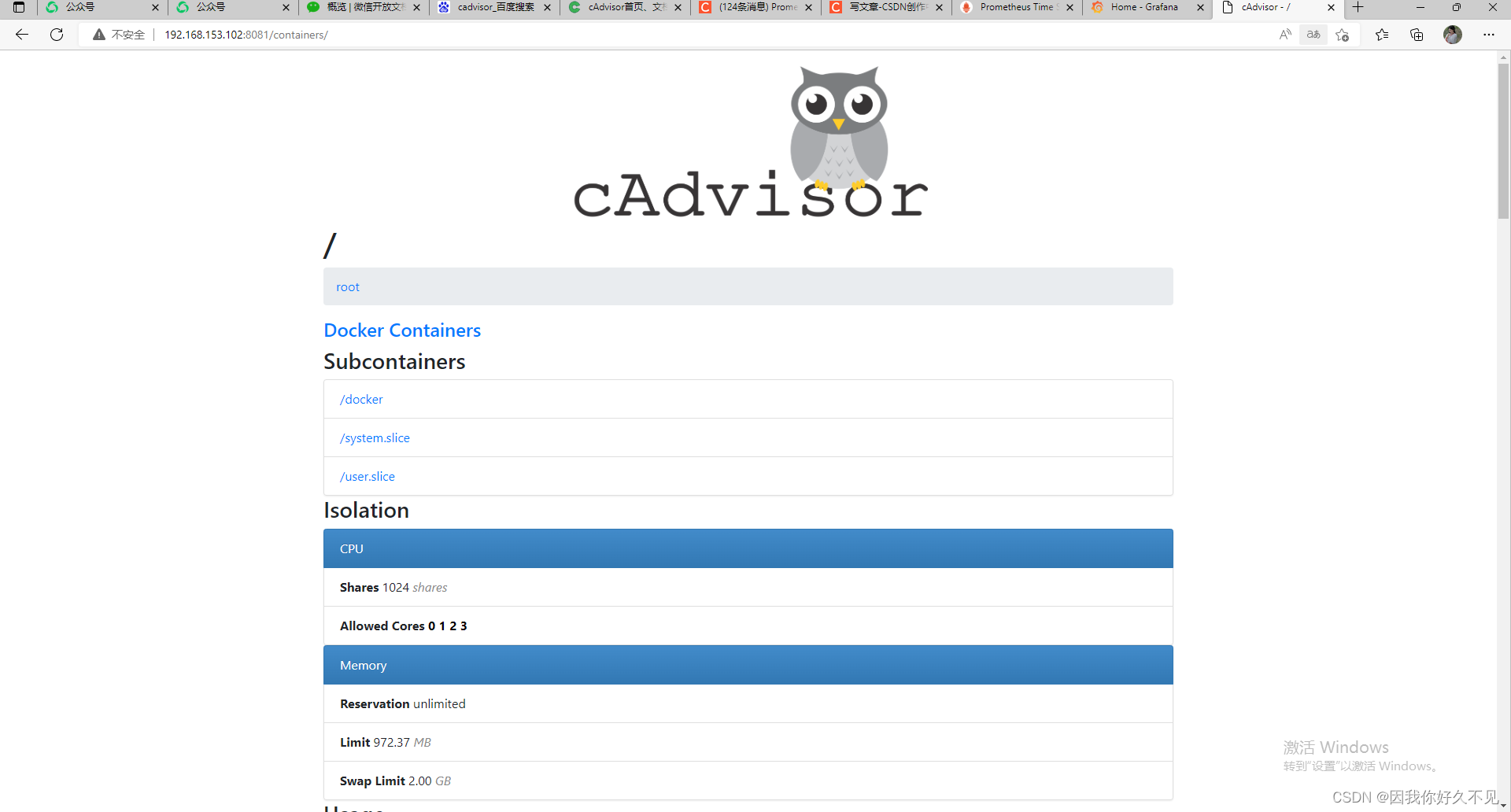Screen dimensions: 1511x812
Task: Navigate back with the back arrow
Action: point(21,35)
